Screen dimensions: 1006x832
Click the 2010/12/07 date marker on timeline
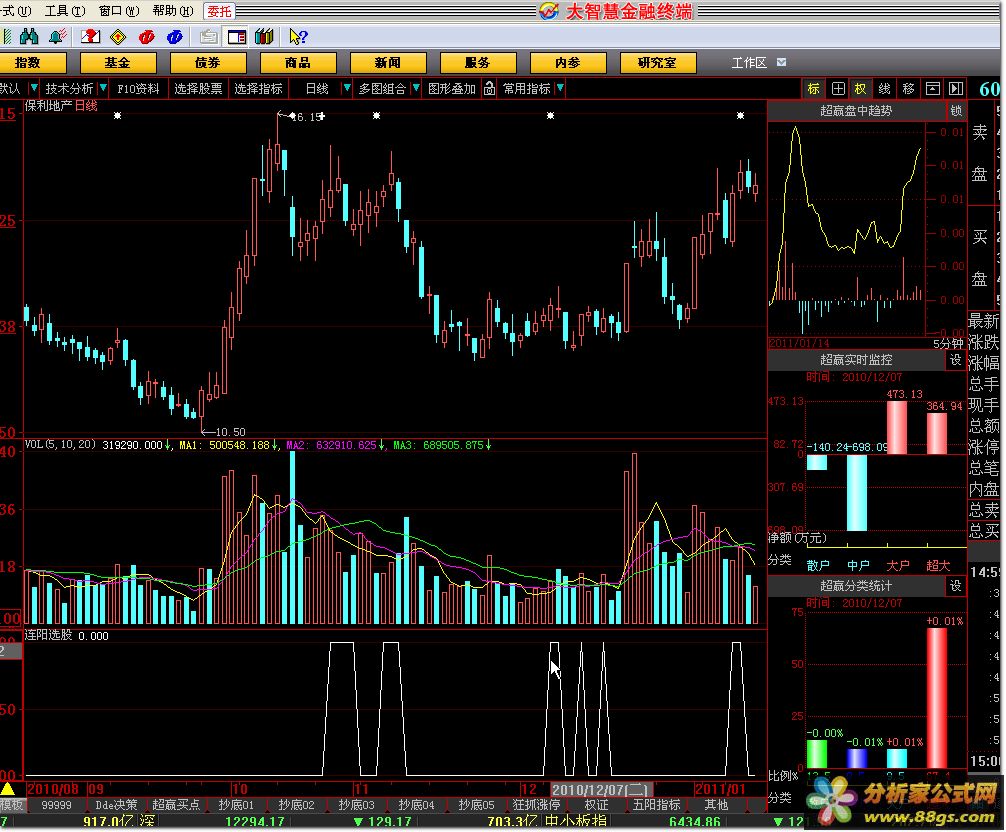601,790
